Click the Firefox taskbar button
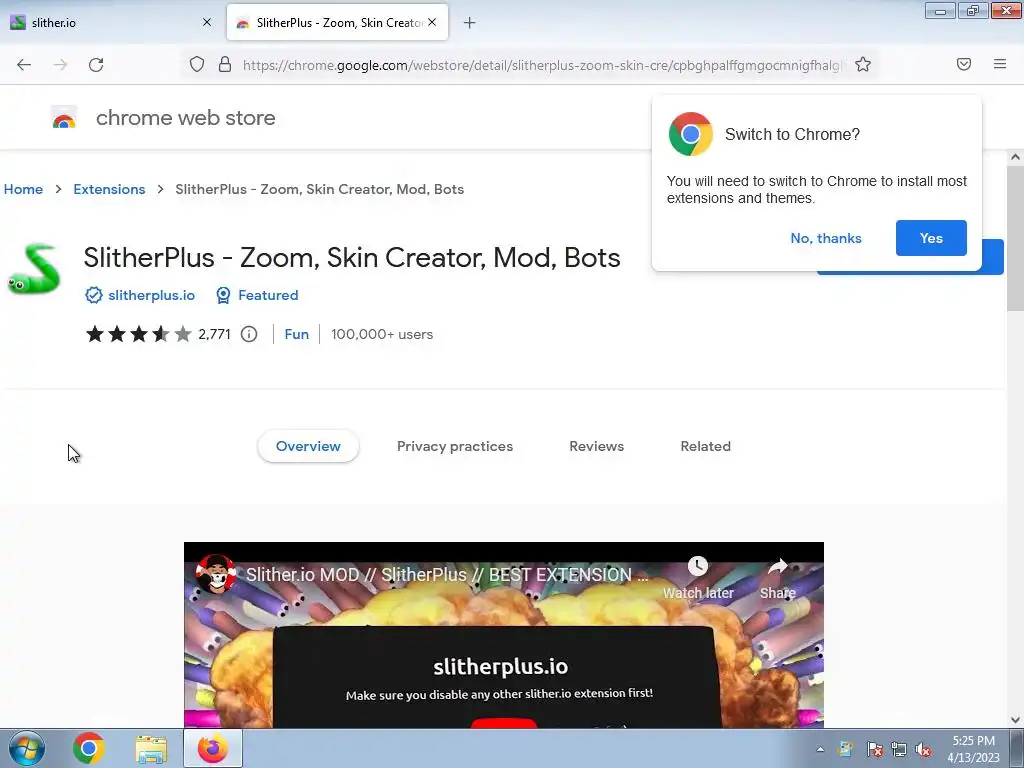The height and width of the screenshot is (768, 1024). pyautogui.click(x=213, y=748)
